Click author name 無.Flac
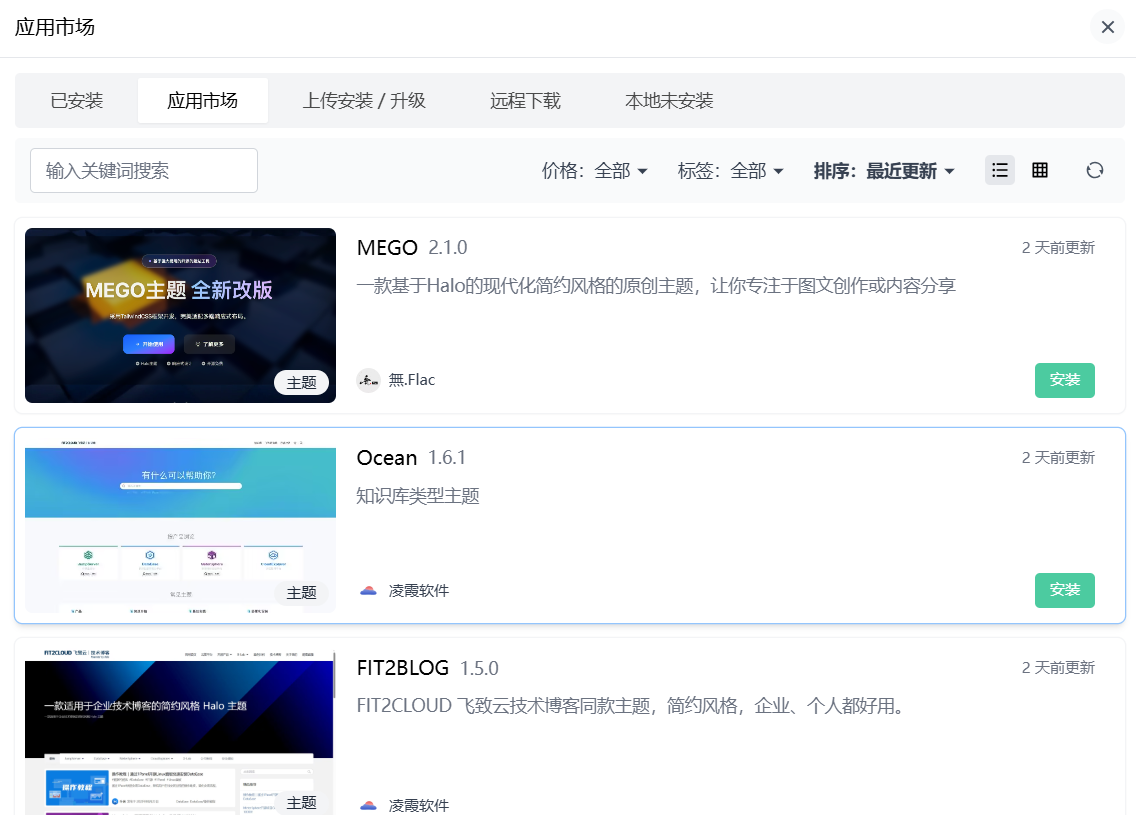The width and height of the screenshot is (1136, 815). pos(412,380)
